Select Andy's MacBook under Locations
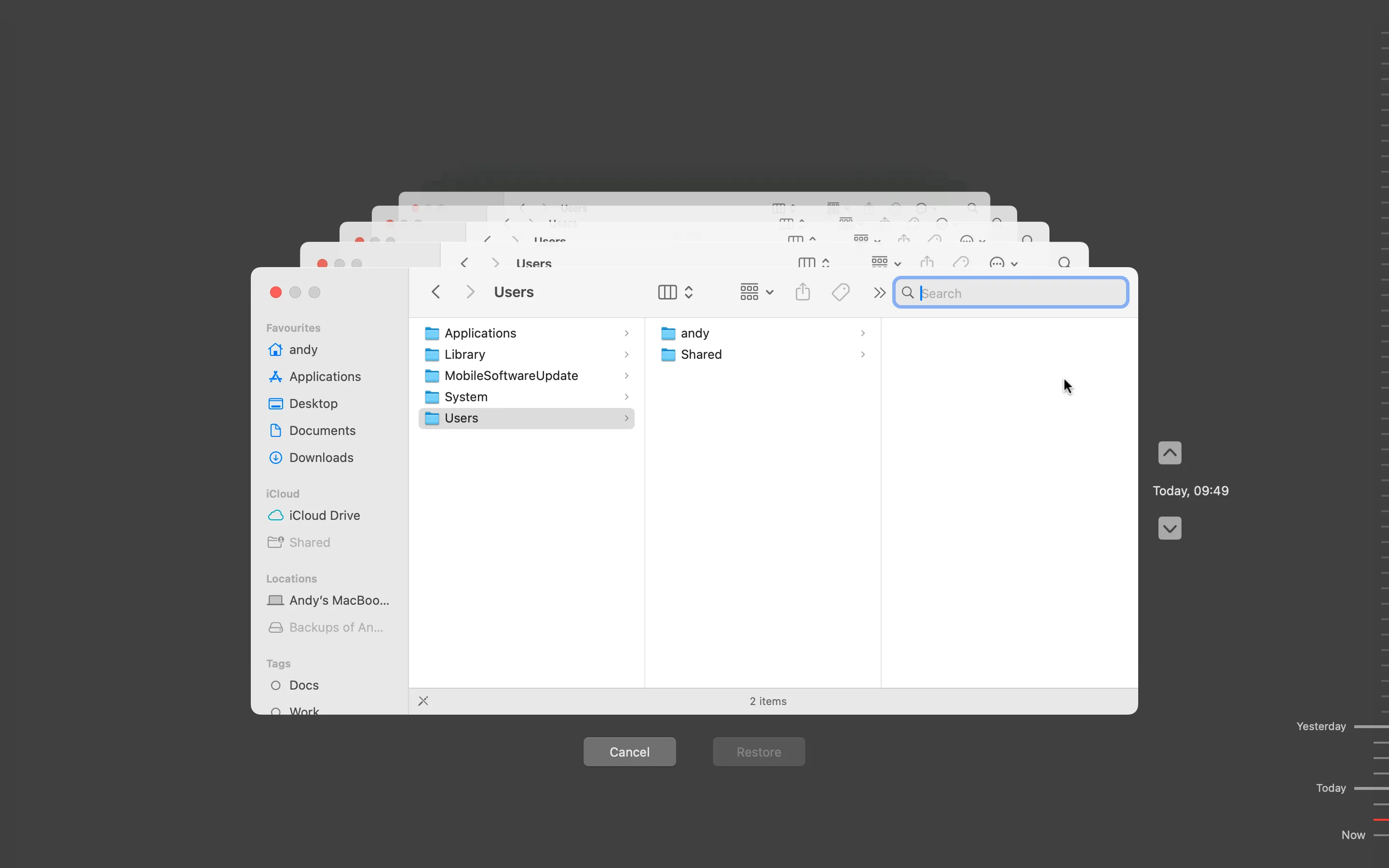 [339, 600]
